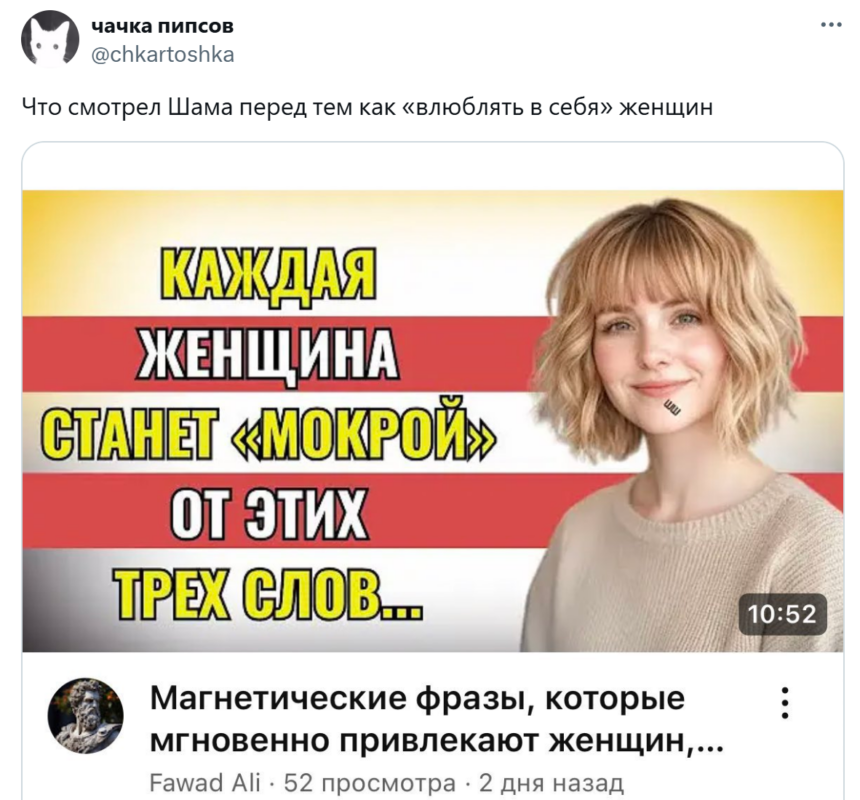Screen dimensions: 860x800
Task: Click the tweet text about Шама
Action: point(367,107)
